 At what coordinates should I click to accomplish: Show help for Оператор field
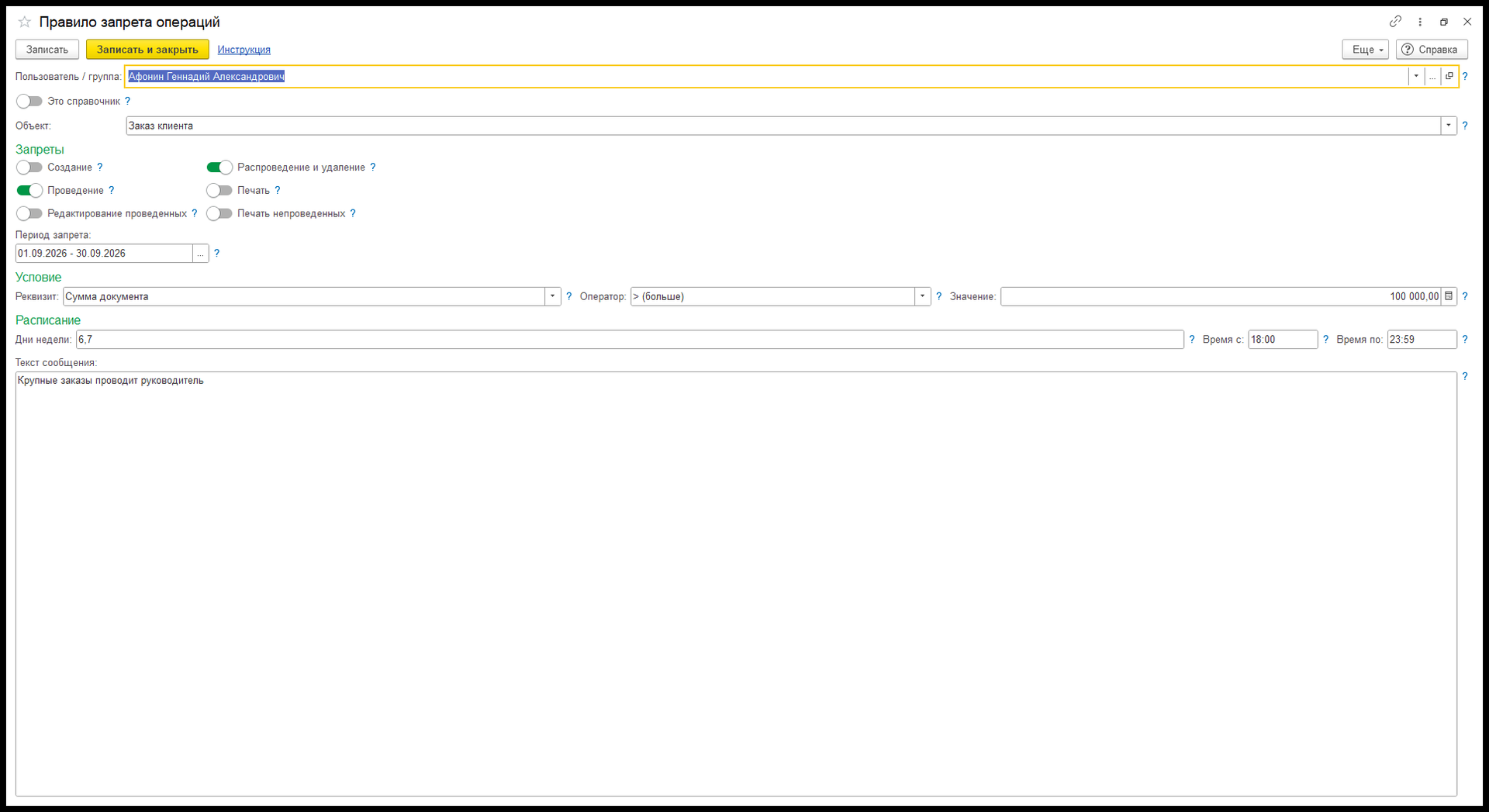[939, 296]
